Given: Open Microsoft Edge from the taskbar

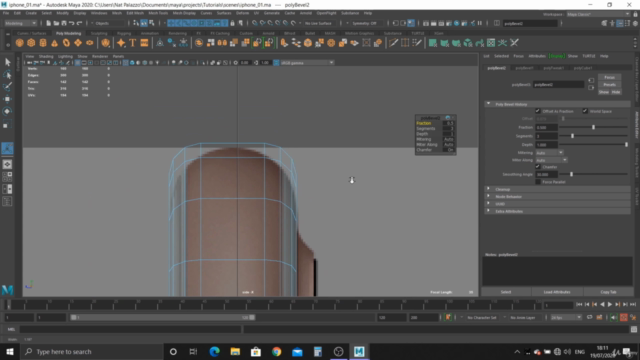Looking at the screenshot, I should (214, 351).
